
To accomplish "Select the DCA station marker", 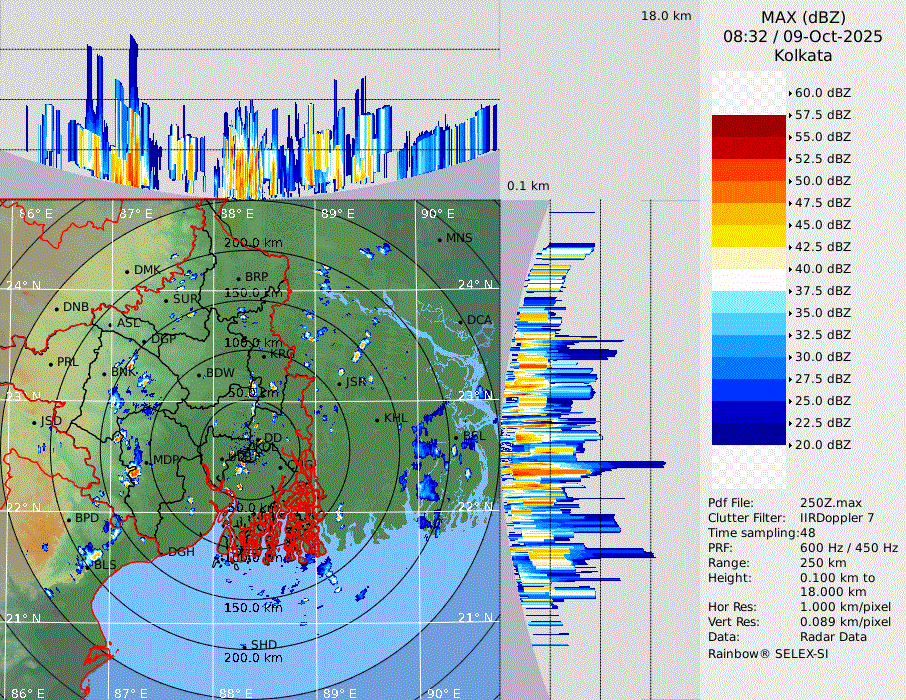I will [x=461, y=321].
